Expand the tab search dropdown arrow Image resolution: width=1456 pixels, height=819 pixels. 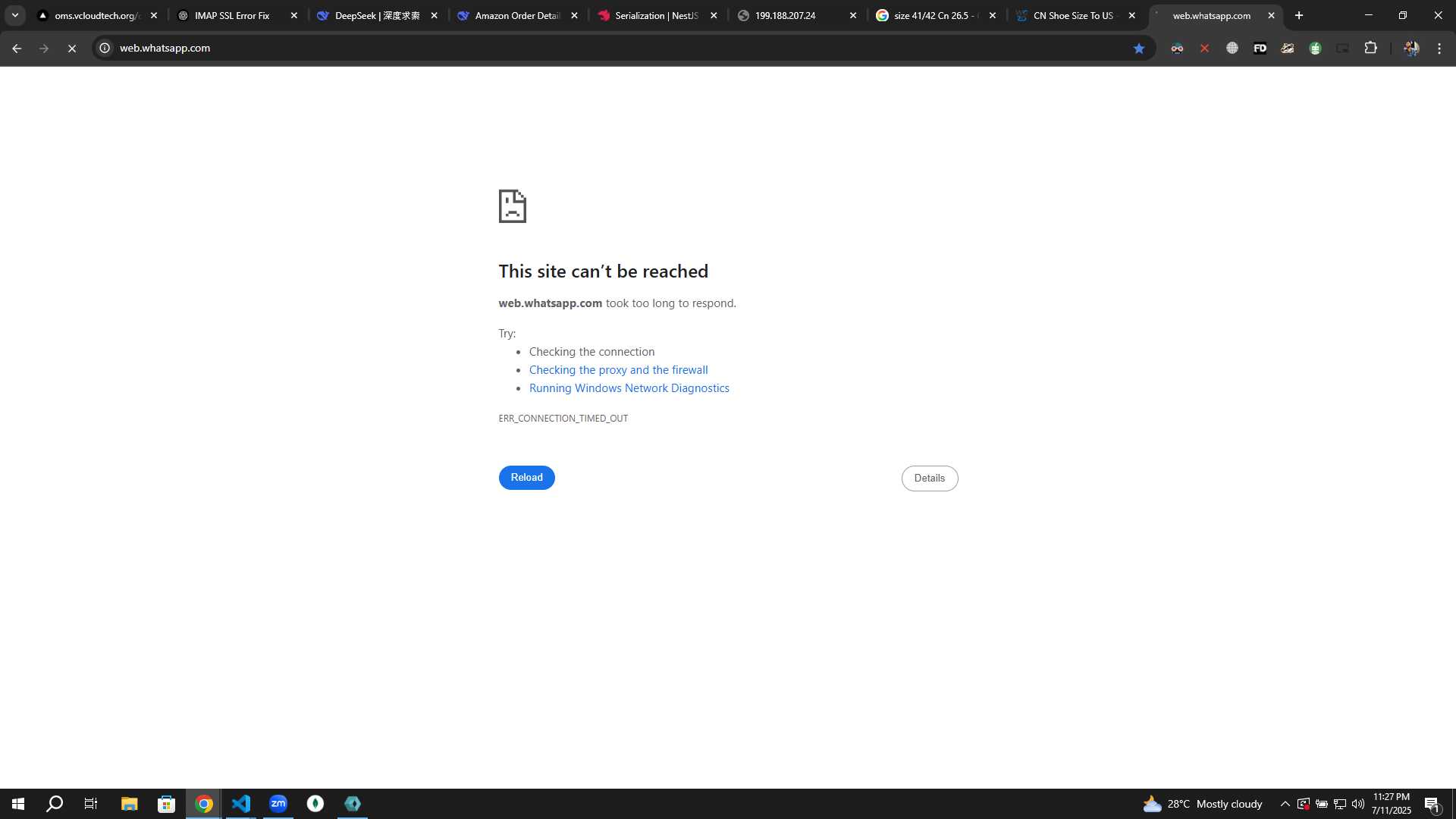(x=14, y=15)
